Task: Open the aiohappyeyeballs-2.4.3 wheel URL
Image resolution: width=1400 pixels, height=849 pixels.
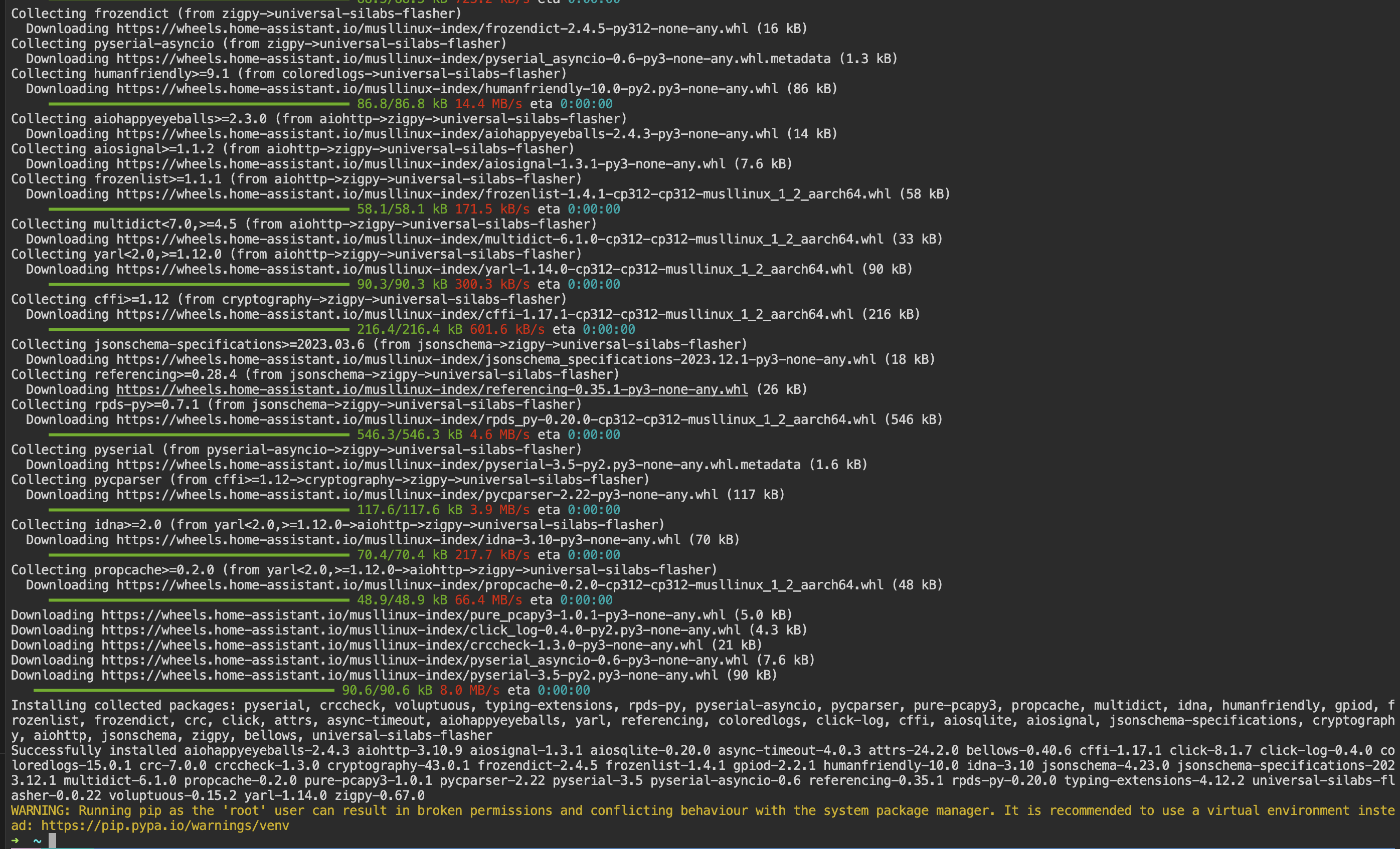Action: (x=447, y=134)
